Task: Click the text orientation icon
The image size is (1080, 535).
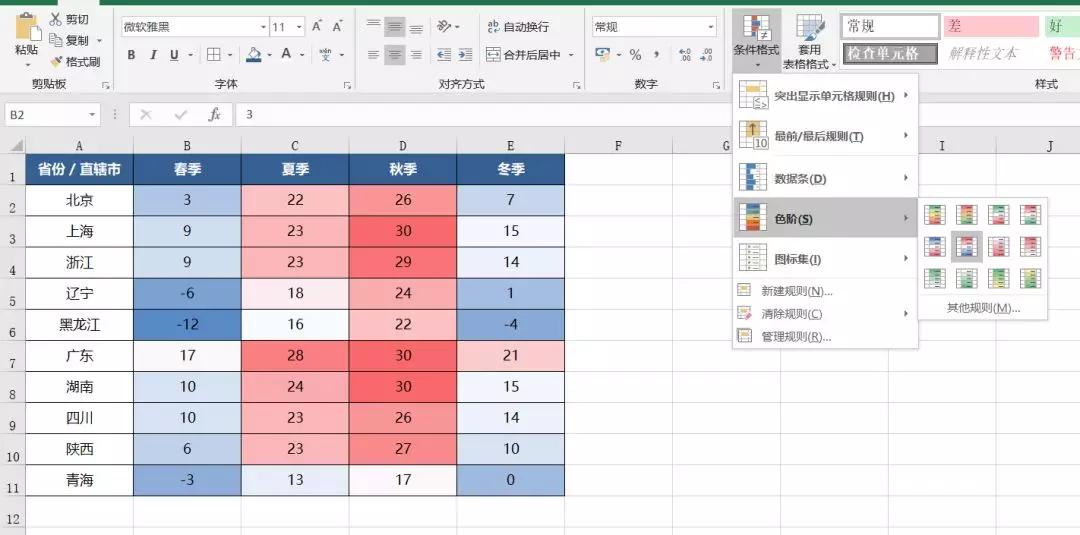Action: (x=444, y=27)
